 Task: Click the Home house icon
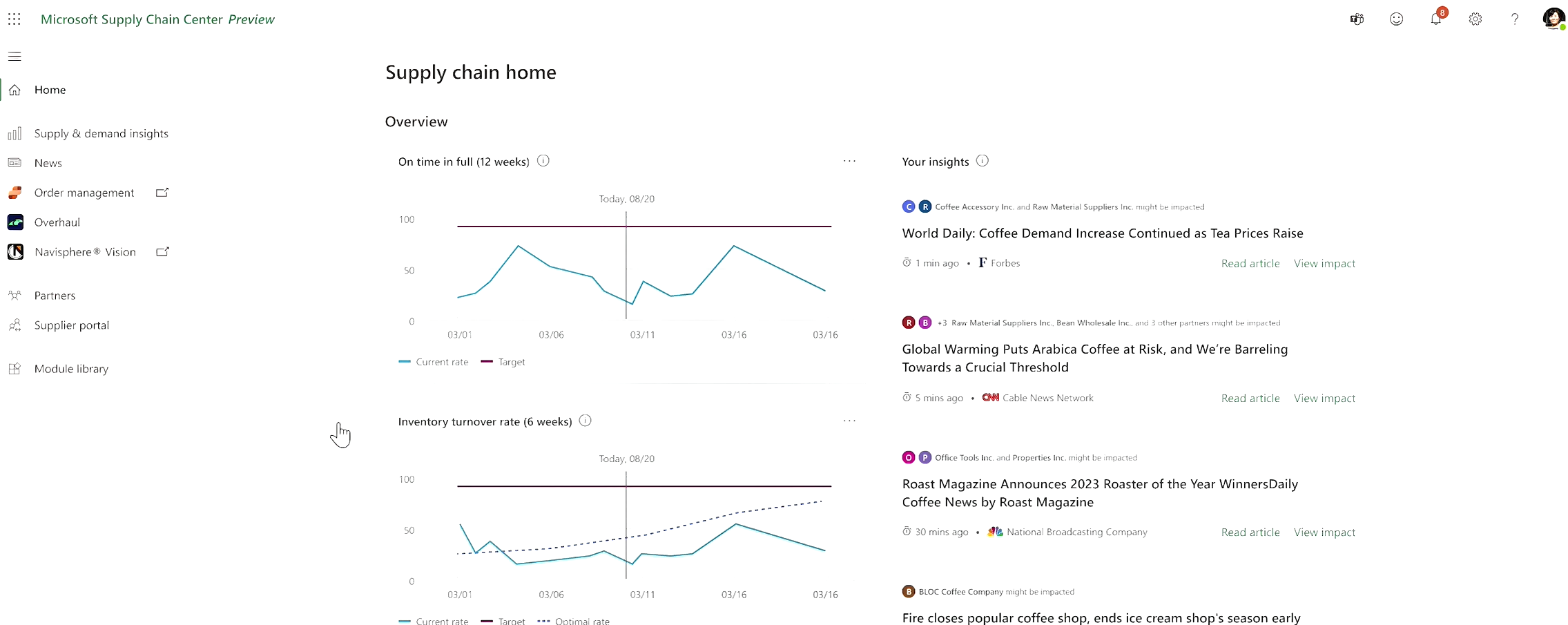pyautogui.click(x=14, y=90)
